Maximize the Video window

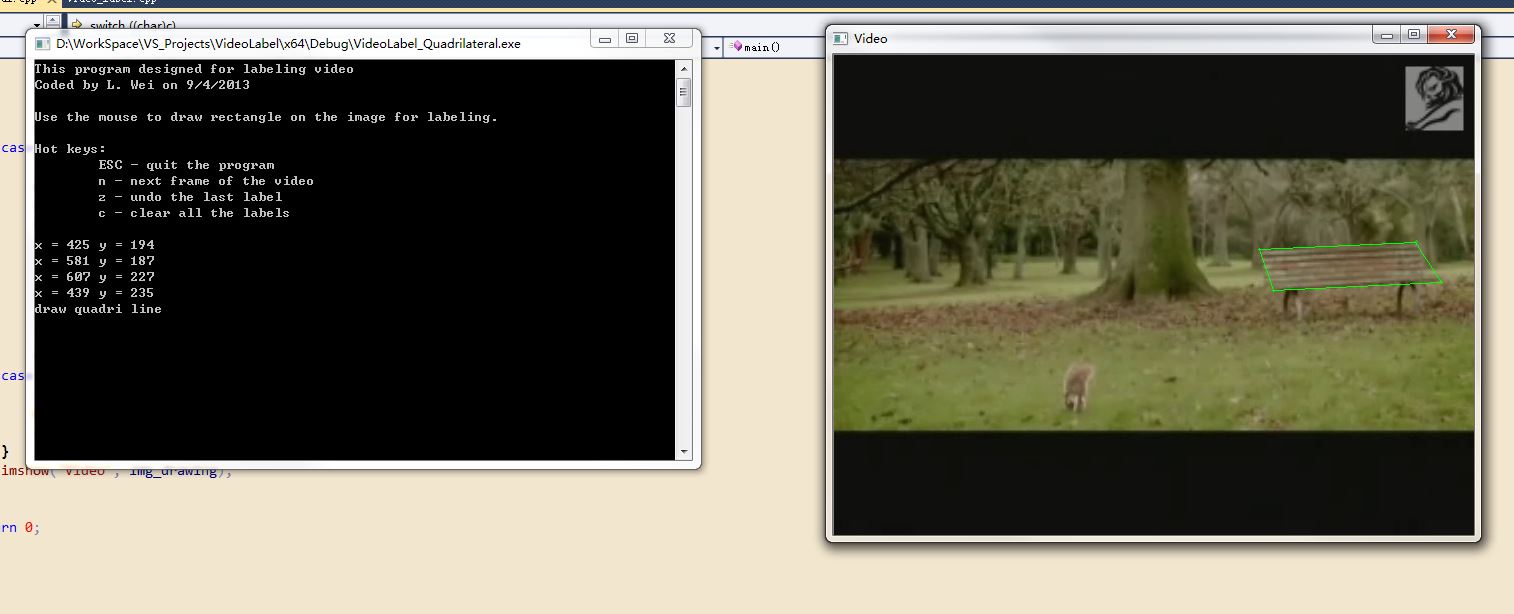1413,35
